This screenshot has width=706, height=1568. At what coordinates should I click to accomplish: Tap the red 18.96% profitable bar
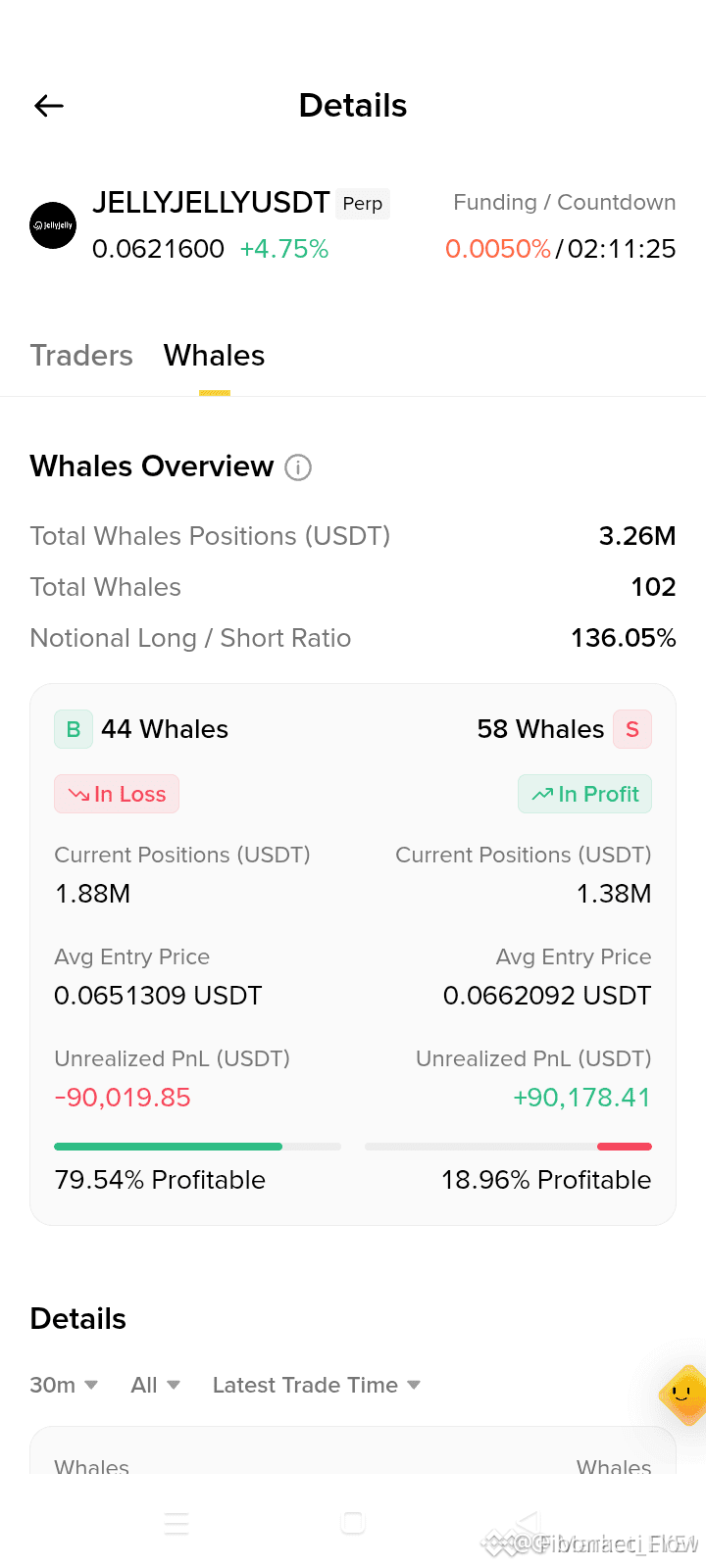(625, 1146)
